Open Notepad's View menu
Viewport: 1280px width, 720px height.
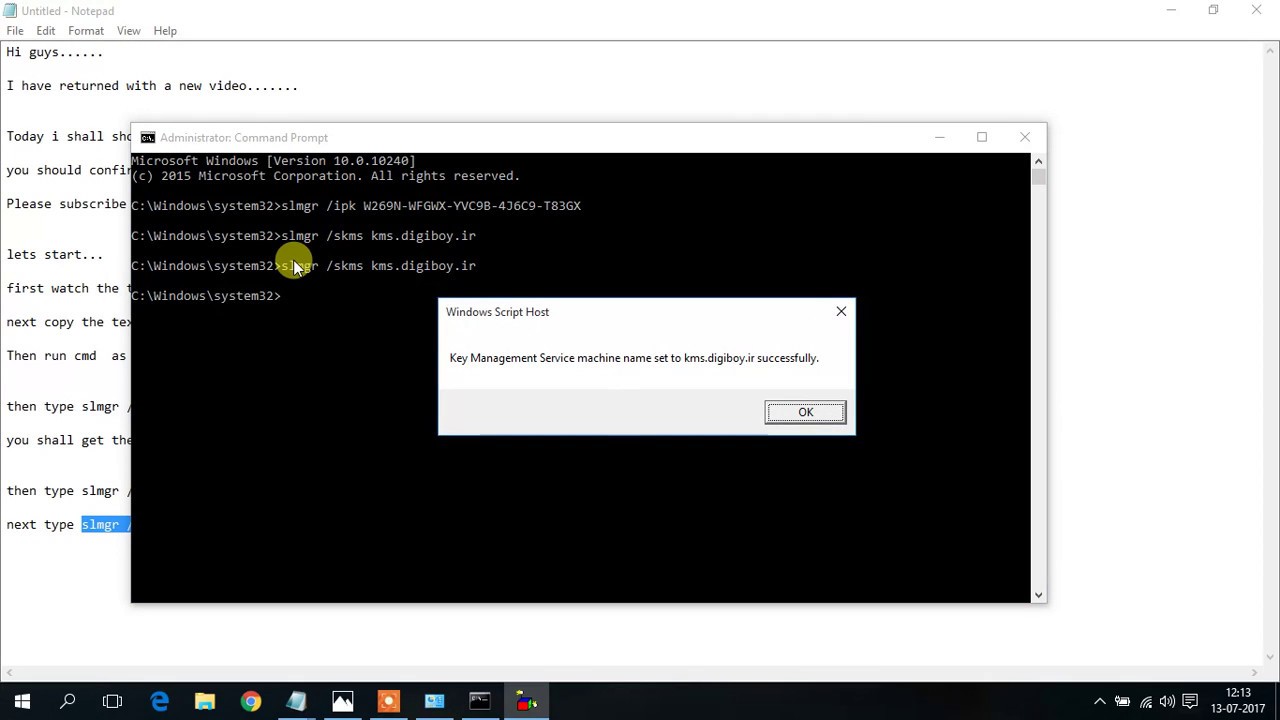click(129, 31)
